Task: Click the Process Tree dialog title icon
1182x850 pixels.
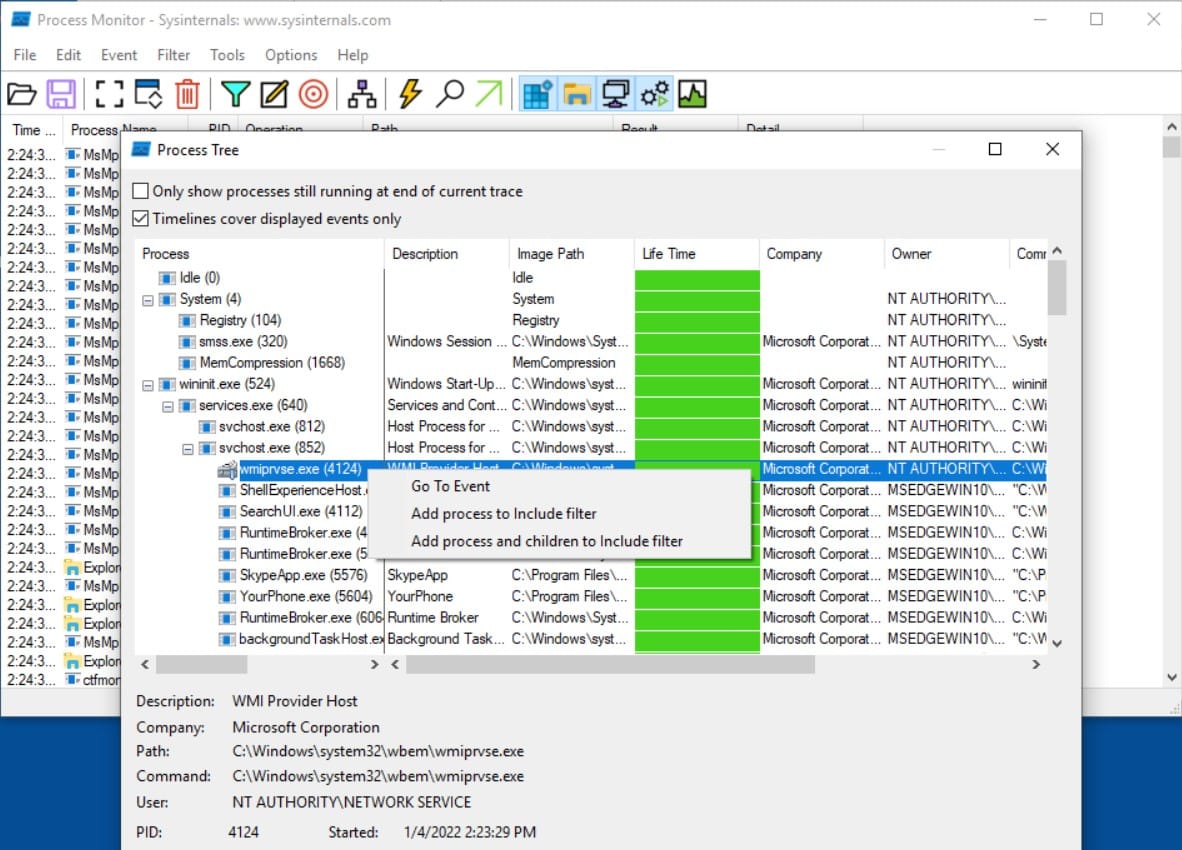Action: tap(141, 150)
